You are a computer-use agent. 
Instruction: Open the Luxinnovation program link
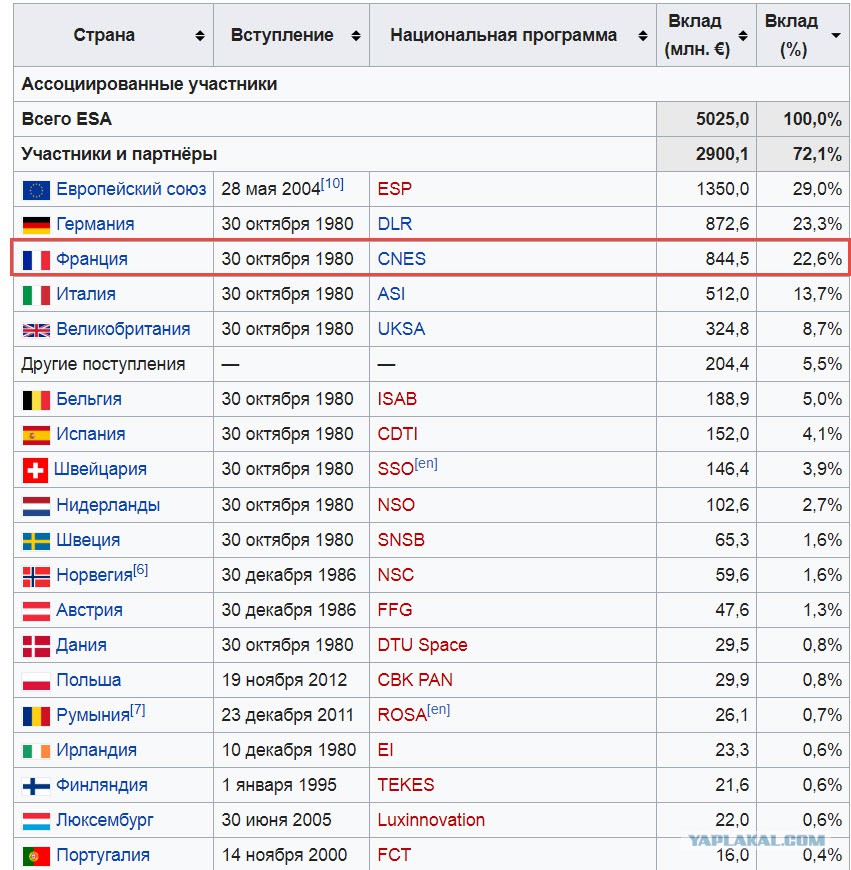coord(432,821)
